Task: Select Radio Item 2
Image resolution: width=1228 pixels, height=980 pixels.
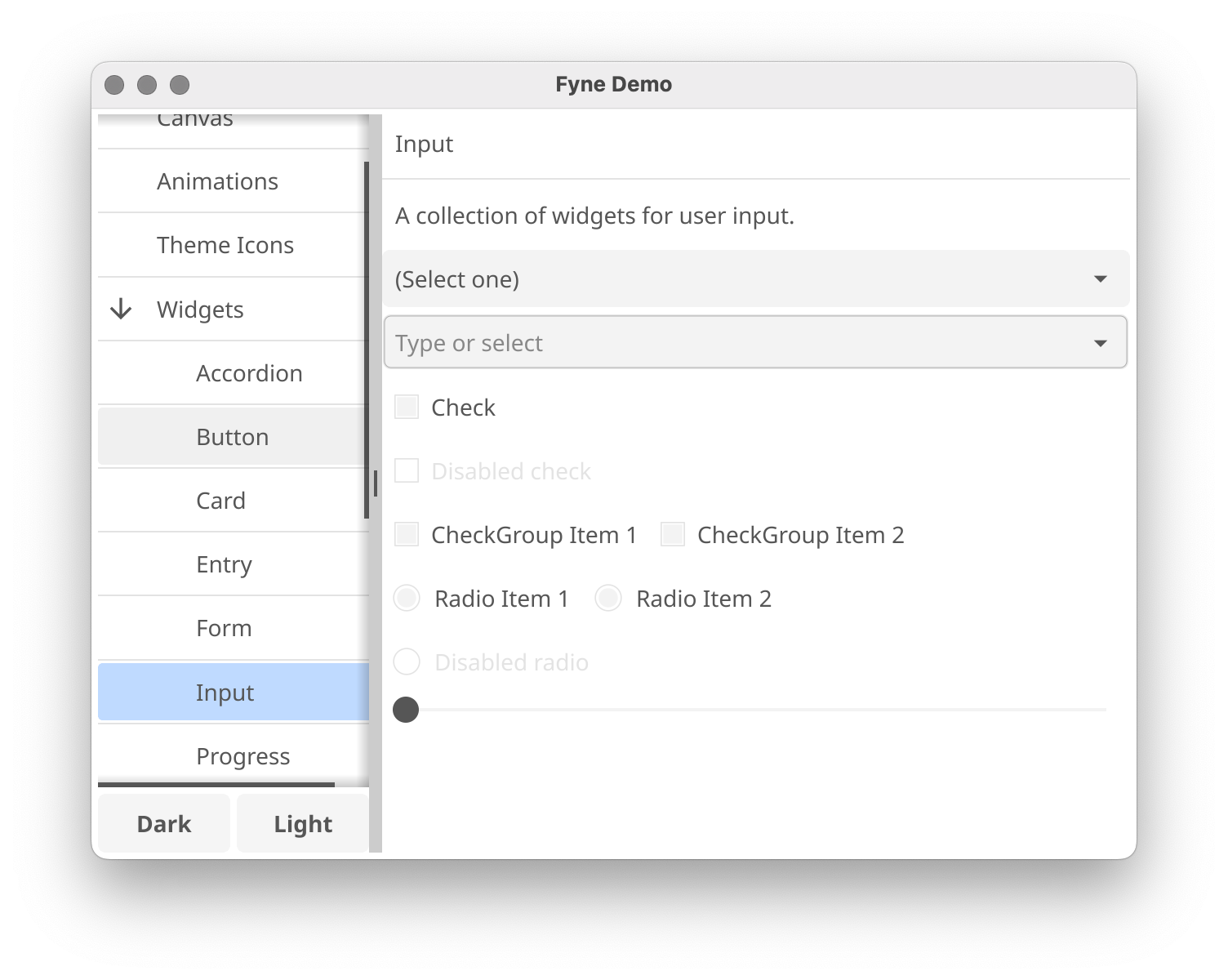Action: [608, 598]
